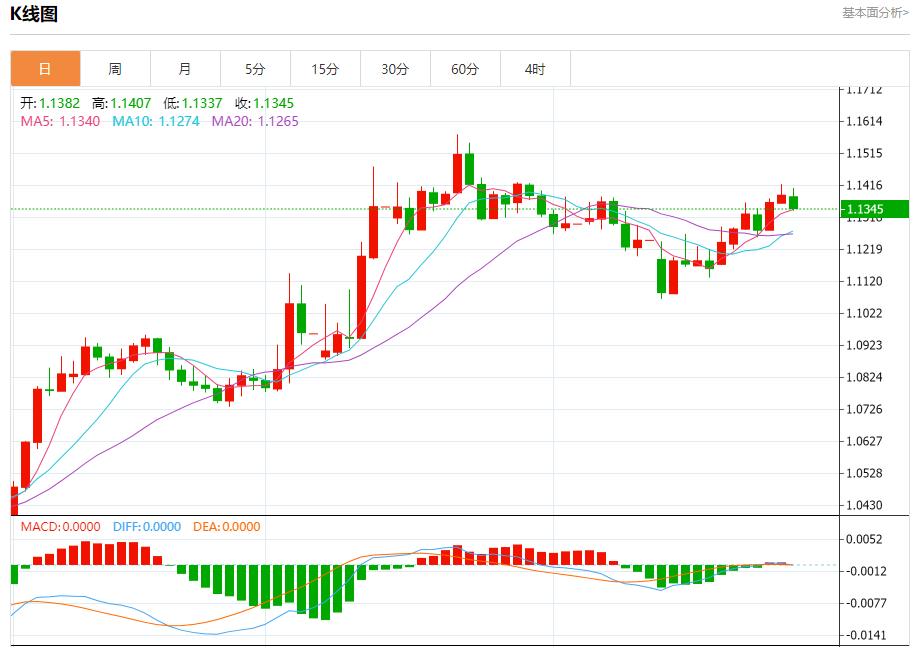
Task: Click the -0.0077 MACD axis label
Action: point(864,603)
